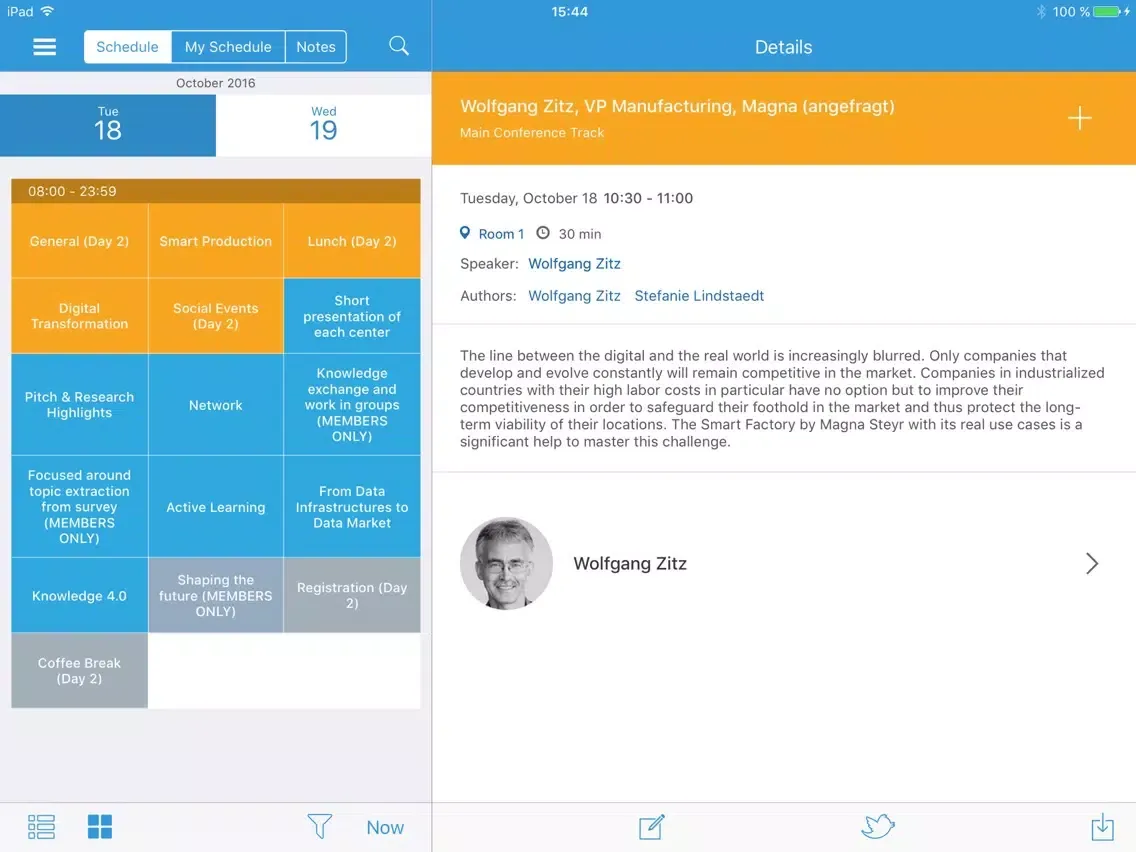Open Shaping the future tile
This screenshot has width=1136, height=852.
(216, 596)
